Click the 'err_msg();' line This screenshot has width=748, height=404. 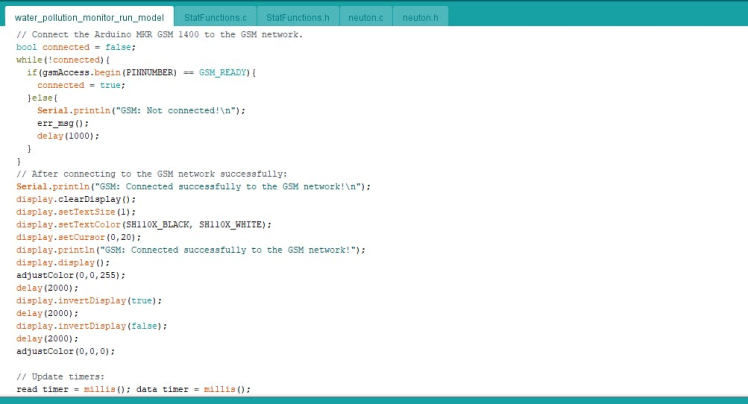(63, 123)
